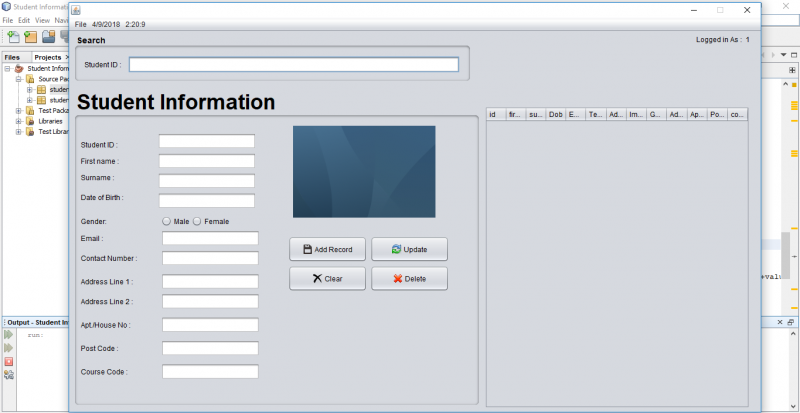Select the Male radio button
Image resolution: width=800 pixels, height=413 pixels.
(166, 222)
